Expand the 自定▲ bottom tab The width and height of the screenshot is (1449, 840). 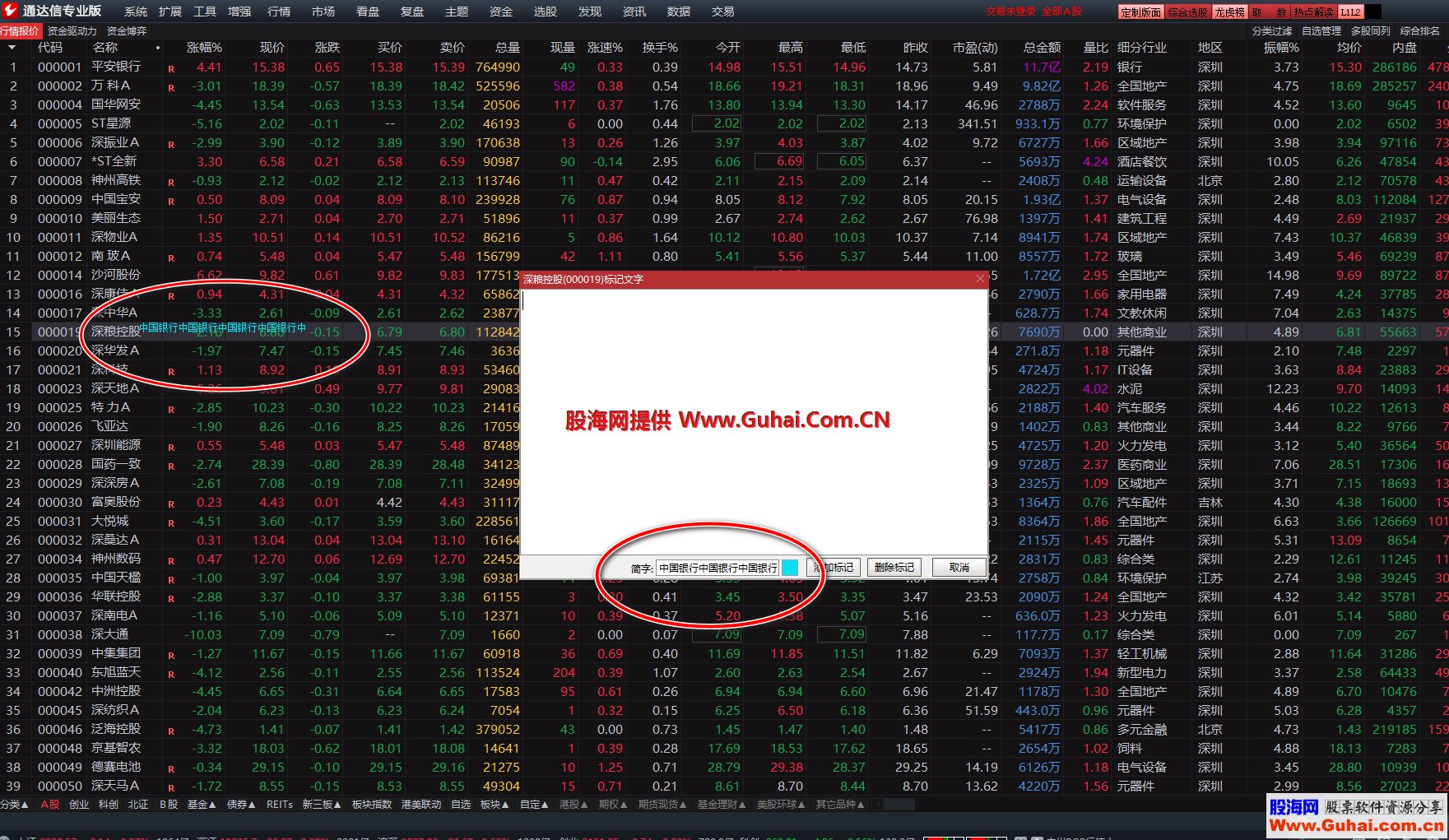535,804
